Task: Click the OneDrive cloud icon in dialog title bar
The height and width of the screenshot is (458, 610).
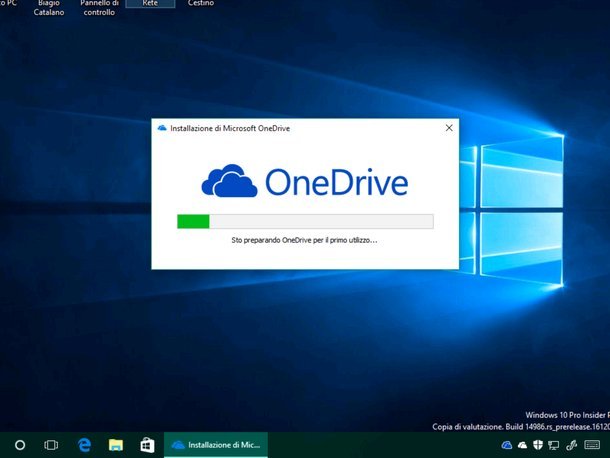Action: tap(162, 128)
